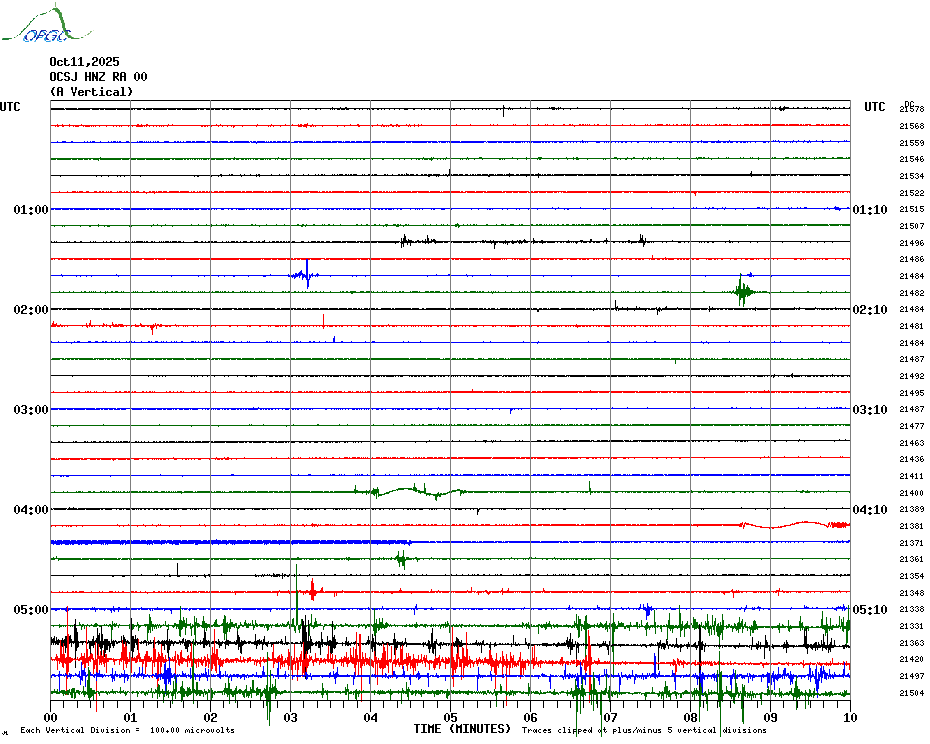Select the 05 minute tick on bottom axis
The image size is (930, 744).
(450, 717)
